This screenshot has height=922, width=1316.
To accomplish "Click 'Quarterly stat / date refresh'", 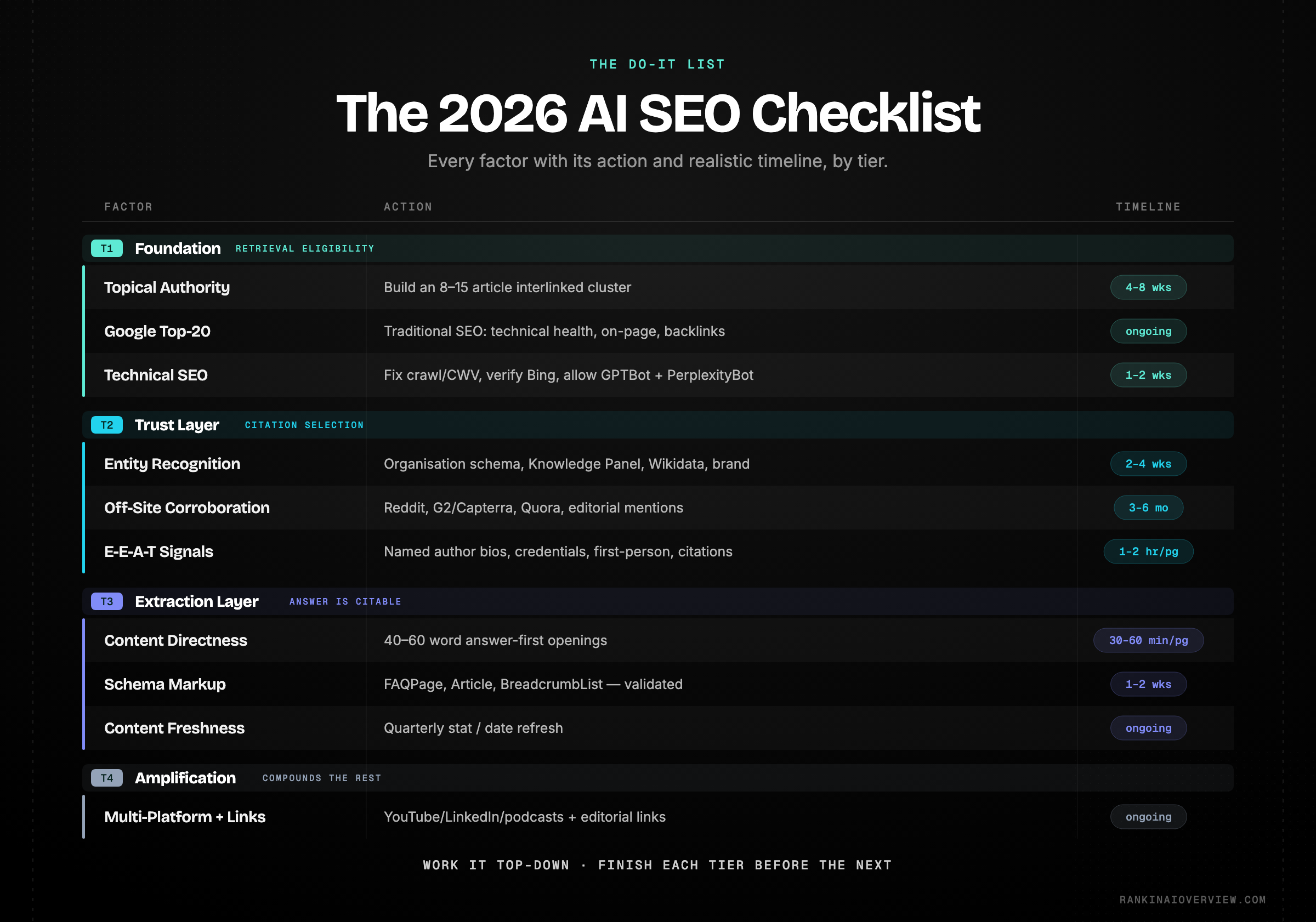I will (x=473, y=728).
